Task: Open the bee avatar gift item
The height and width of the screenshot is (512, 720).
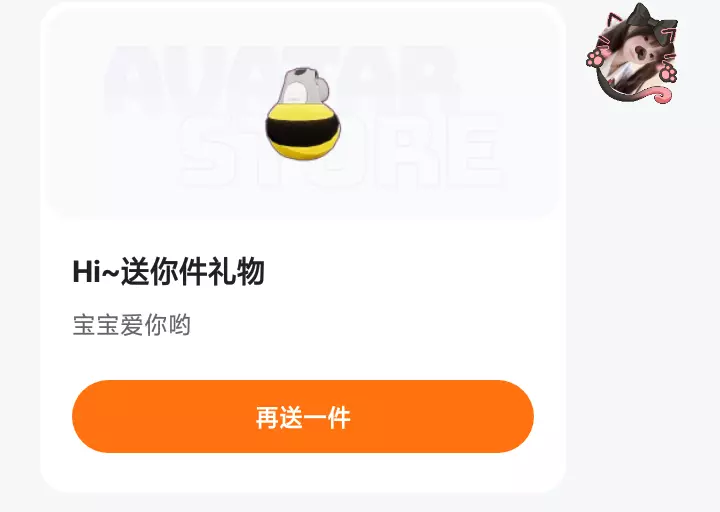Action: pos(304,113)
